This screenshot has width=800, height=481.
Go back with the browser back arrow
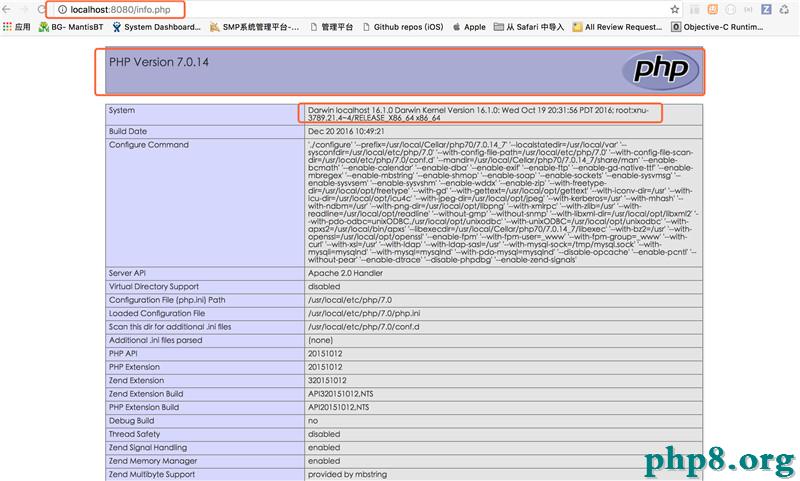(6, 9)
